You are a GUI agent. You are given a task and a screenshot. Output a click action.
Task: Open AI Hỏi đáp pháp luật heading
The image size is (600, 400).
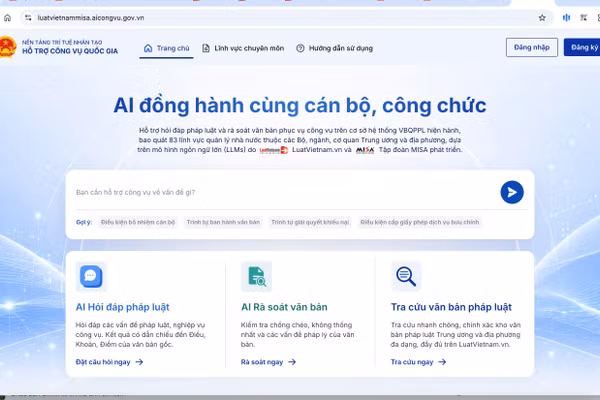pyautogui.click(x=122, y=307)
